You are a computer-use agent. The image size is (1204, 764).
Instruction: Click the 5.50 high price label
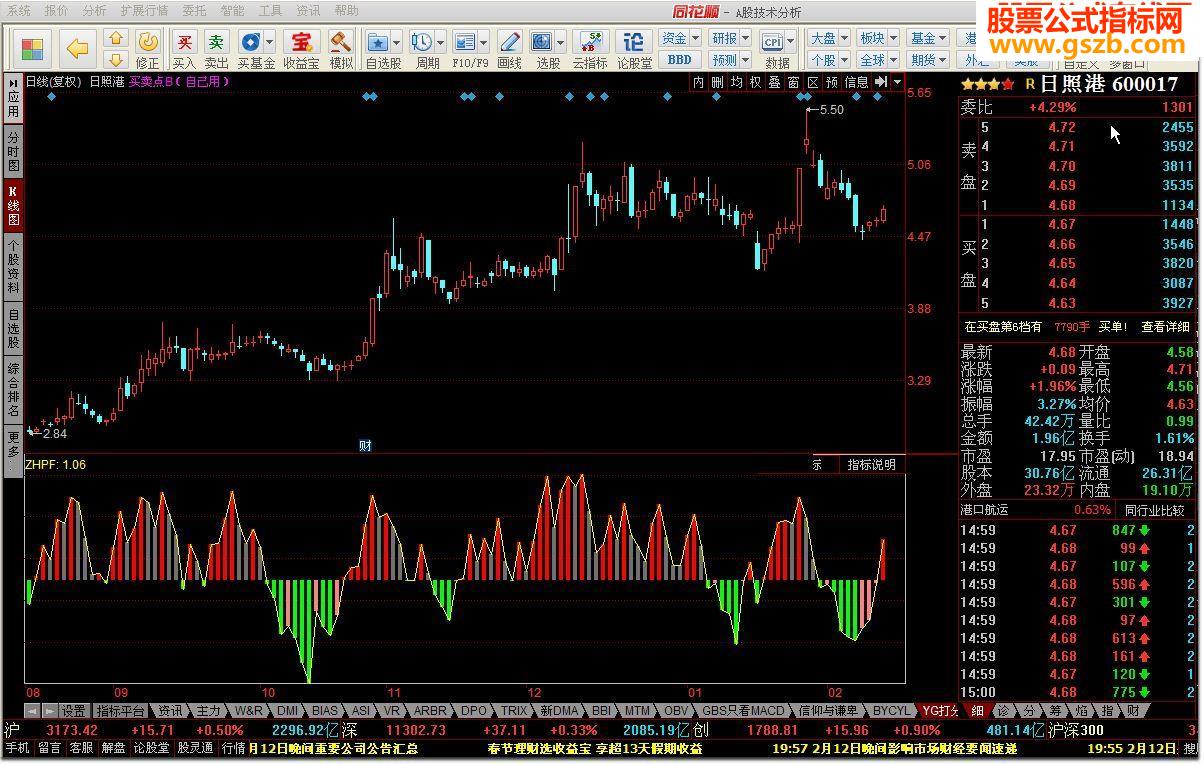tap(832, 110)
